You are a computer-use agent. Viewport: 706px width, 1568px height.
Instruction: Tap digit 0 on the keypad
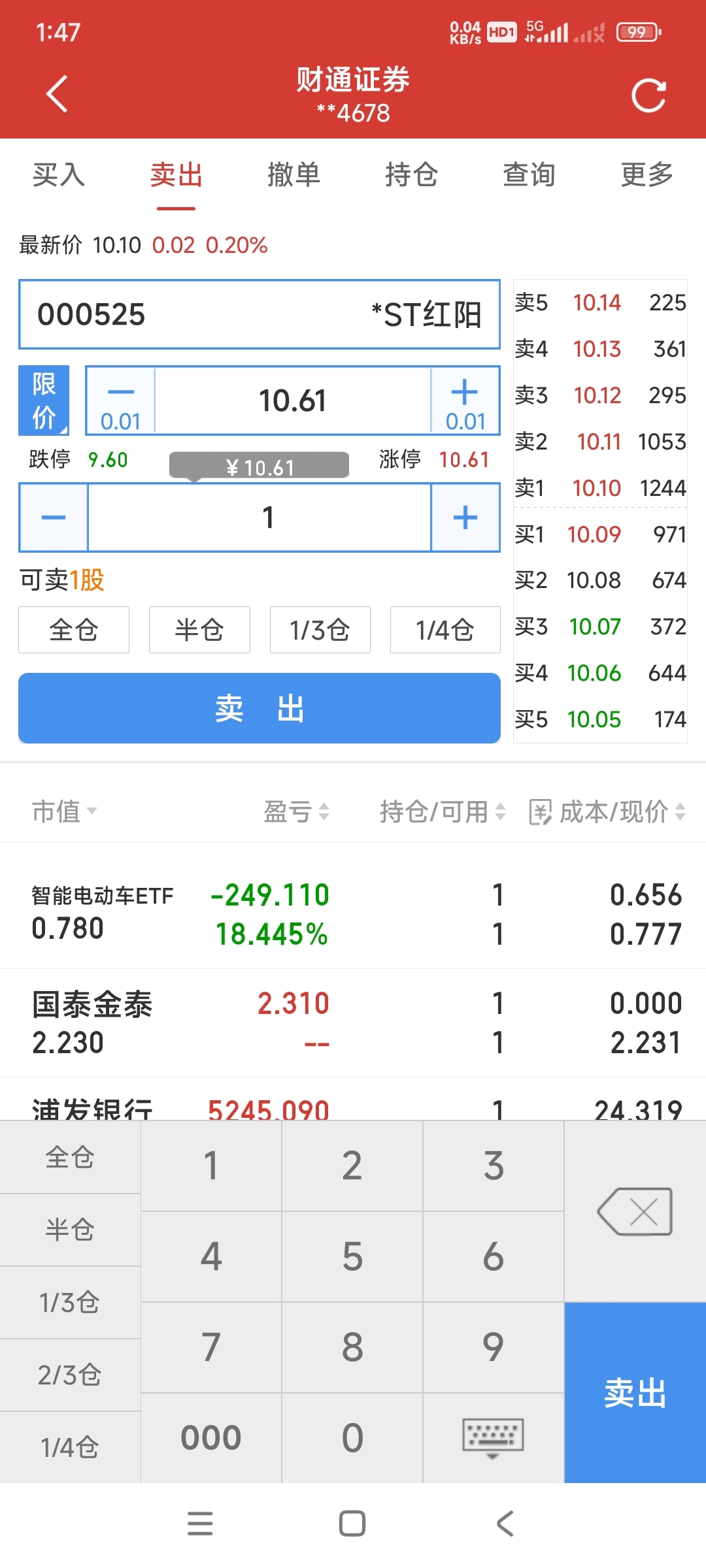(x=352, y=1438)
